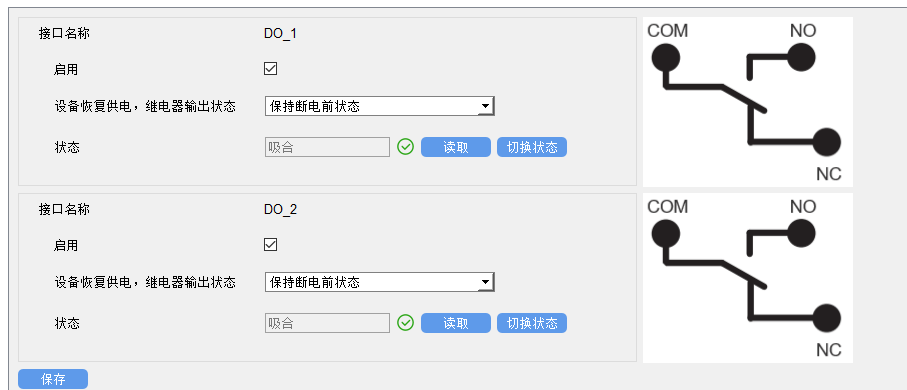Click the dropdown arrow for DO_1 保持断电前状态
Viewport: 907px width, 390px height.
pyautogui.click(x=486, y=106)
